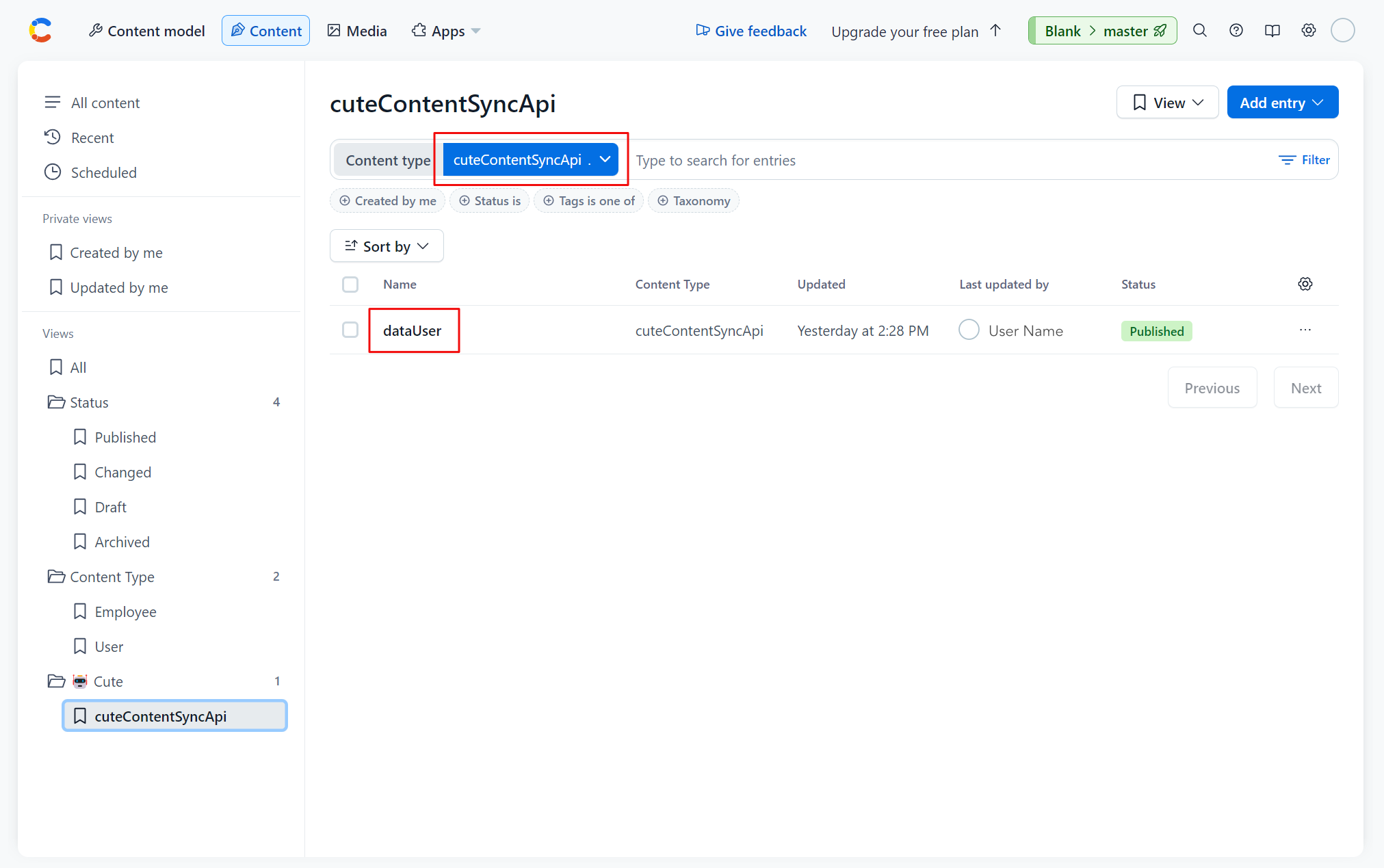1384x868 pixels.
Task: Click the Give feedback link
Action: pyautogui.click(x=751, y=31)
